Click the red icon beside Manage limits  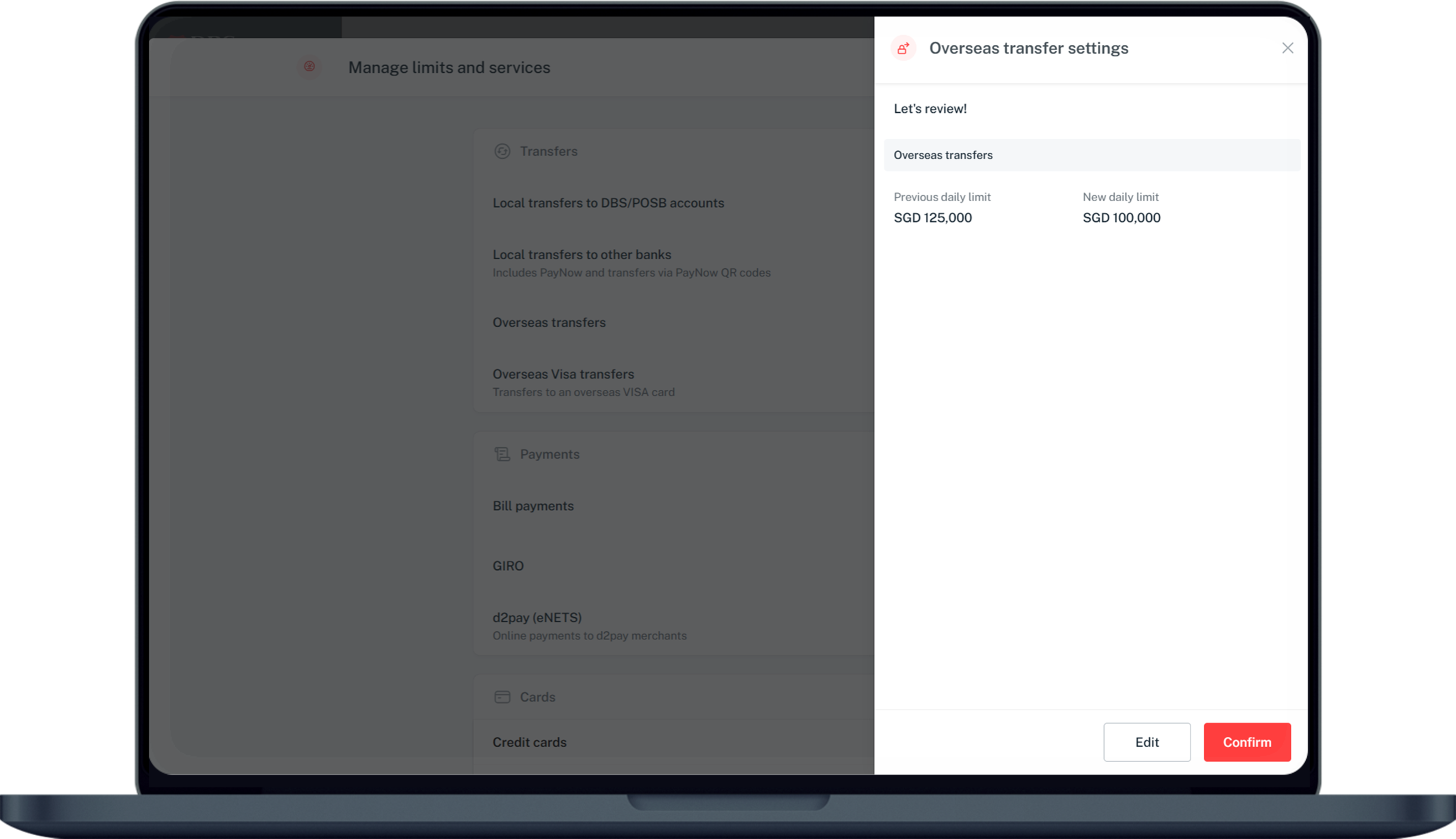tap(310, 67)
